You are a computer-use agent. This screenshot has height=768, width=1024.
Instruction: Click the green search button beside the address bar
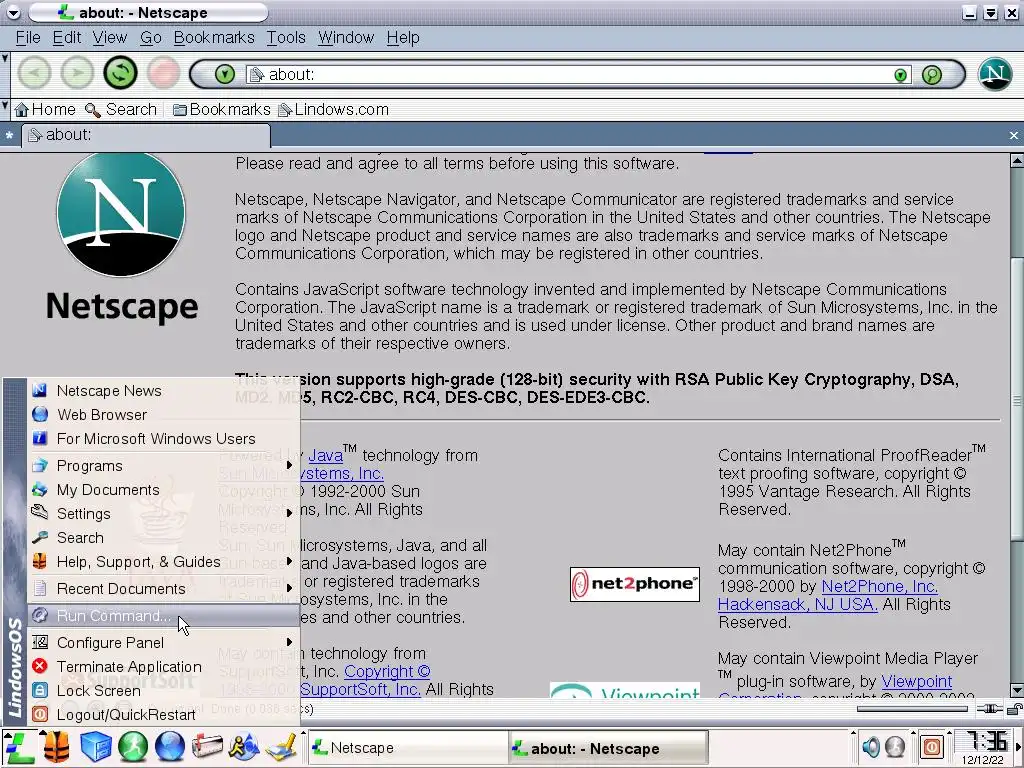932,74
